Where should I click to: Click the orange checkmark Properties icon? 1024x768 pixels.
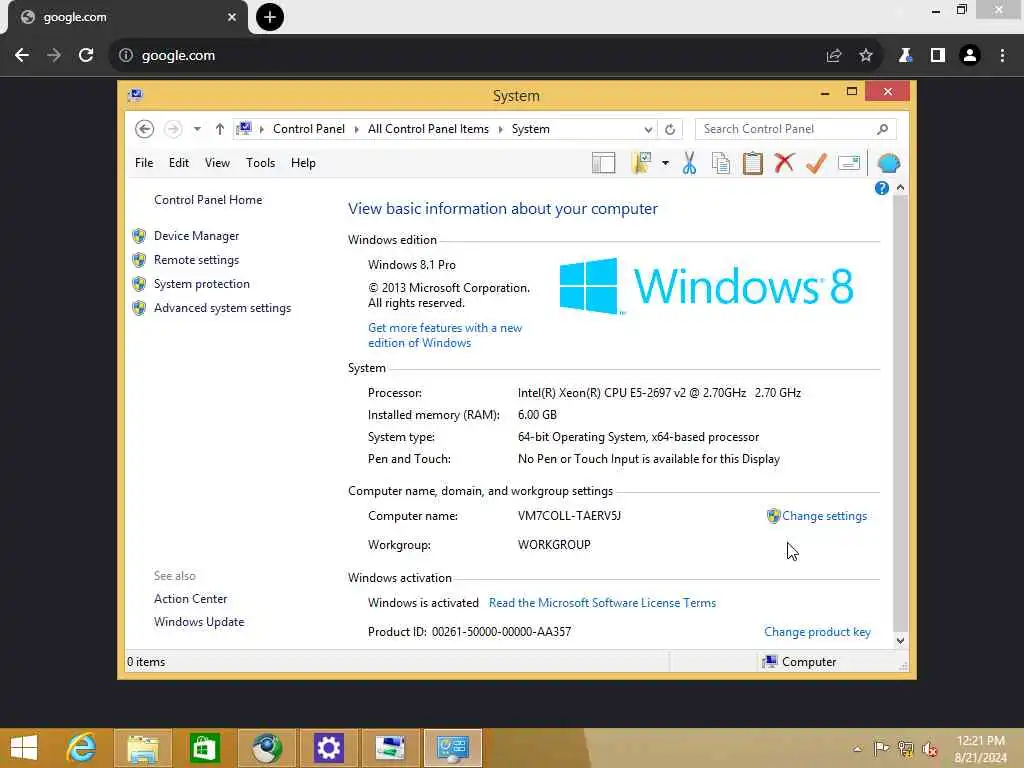point(816,163)
